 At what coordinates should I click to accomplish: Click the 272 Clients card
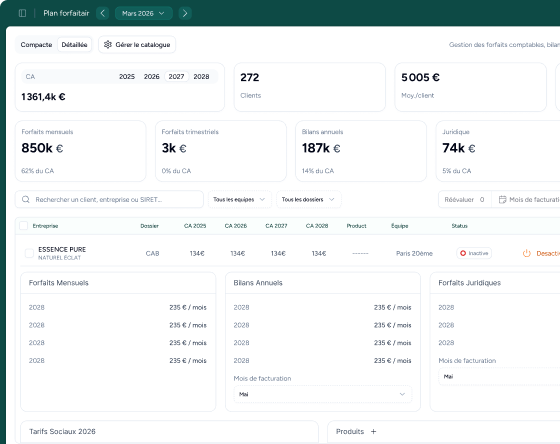point(310,87)
